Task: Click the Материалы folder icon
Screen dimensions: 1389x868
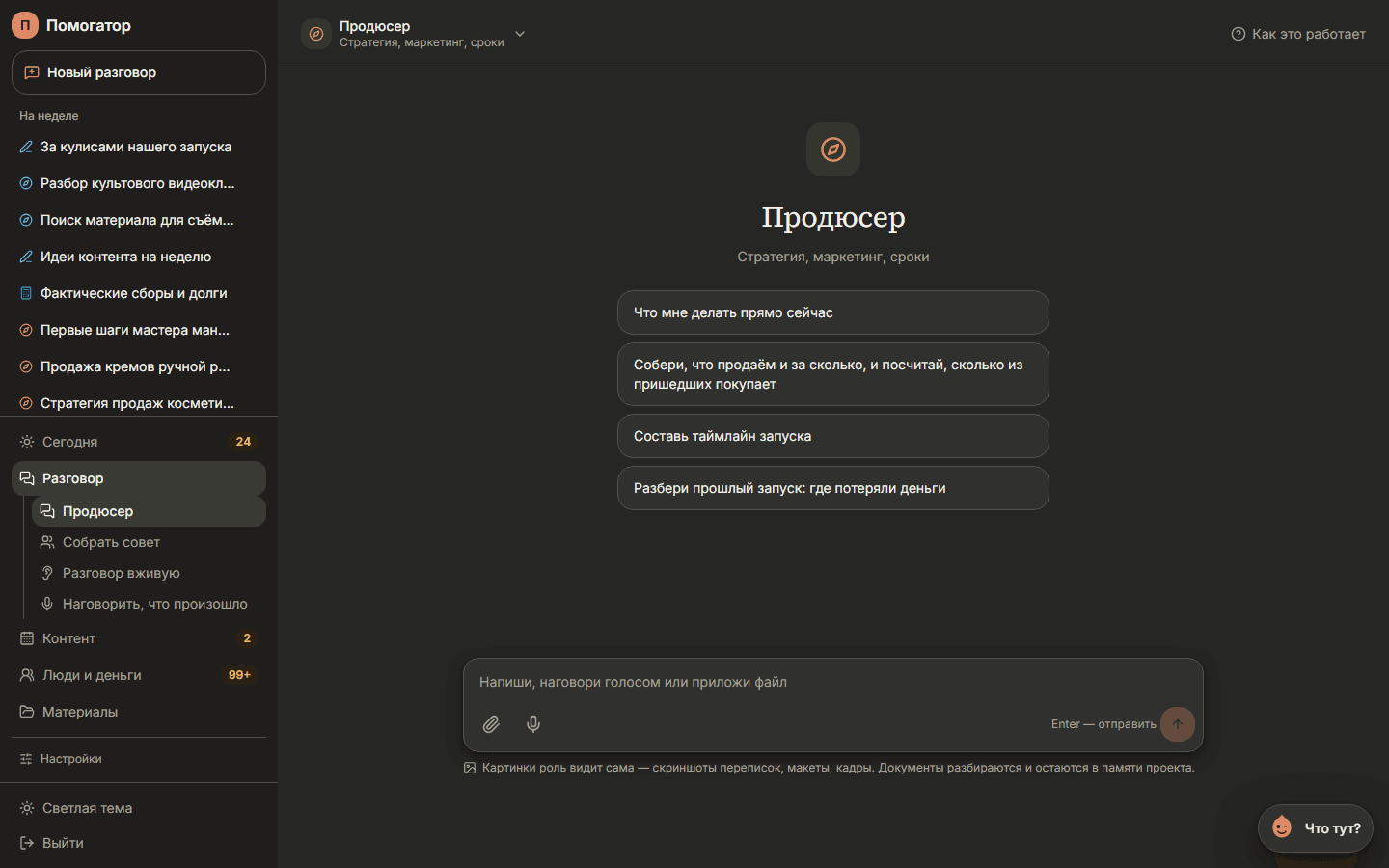Action: point(27,712)
